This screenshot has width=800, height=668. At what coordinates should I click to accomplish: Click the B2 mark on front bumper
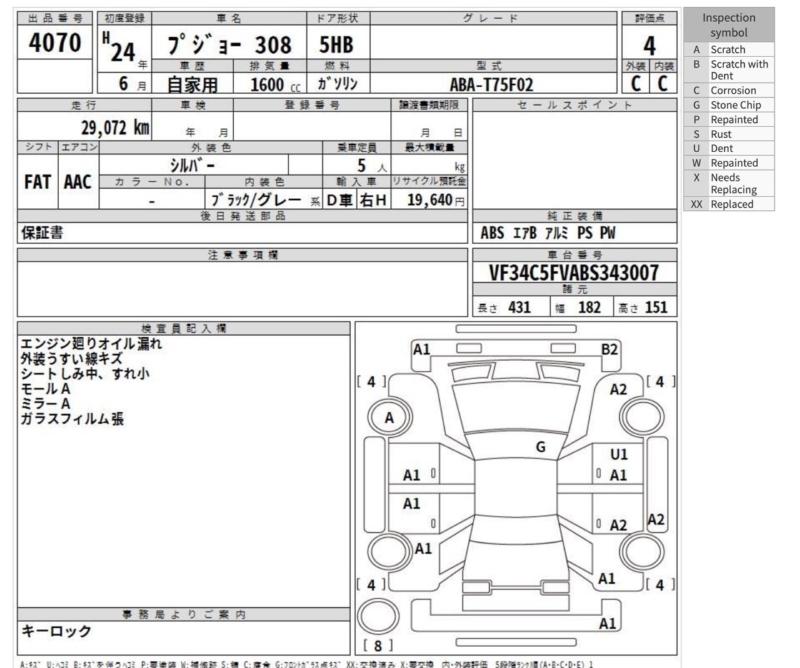pyautogui.click(x=610, y=349)
